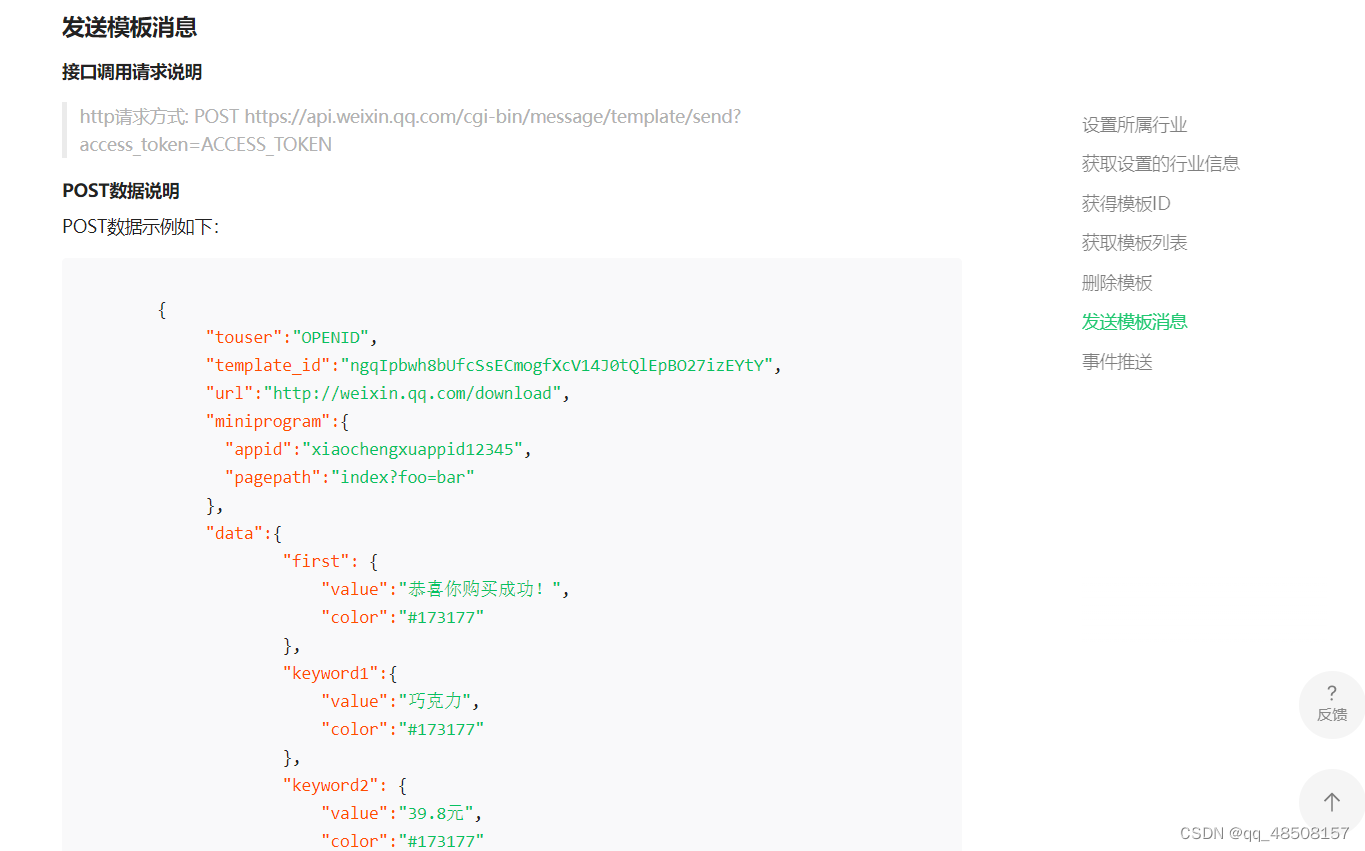Open 事件推送 section link

(1117, 362)
